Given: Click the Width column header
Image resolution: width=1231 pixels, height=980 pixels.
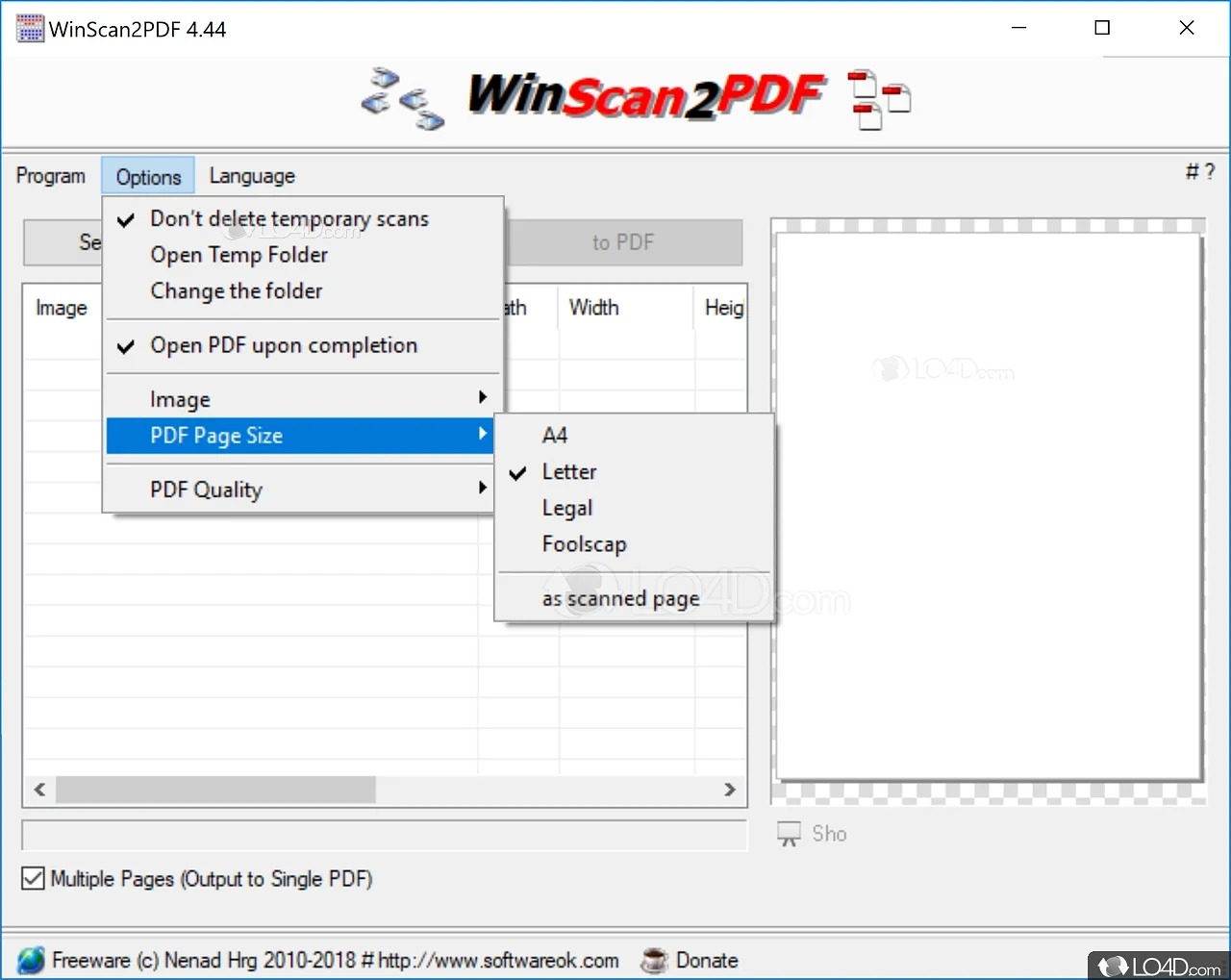Looking at the screenshot, I should [625, 308].
